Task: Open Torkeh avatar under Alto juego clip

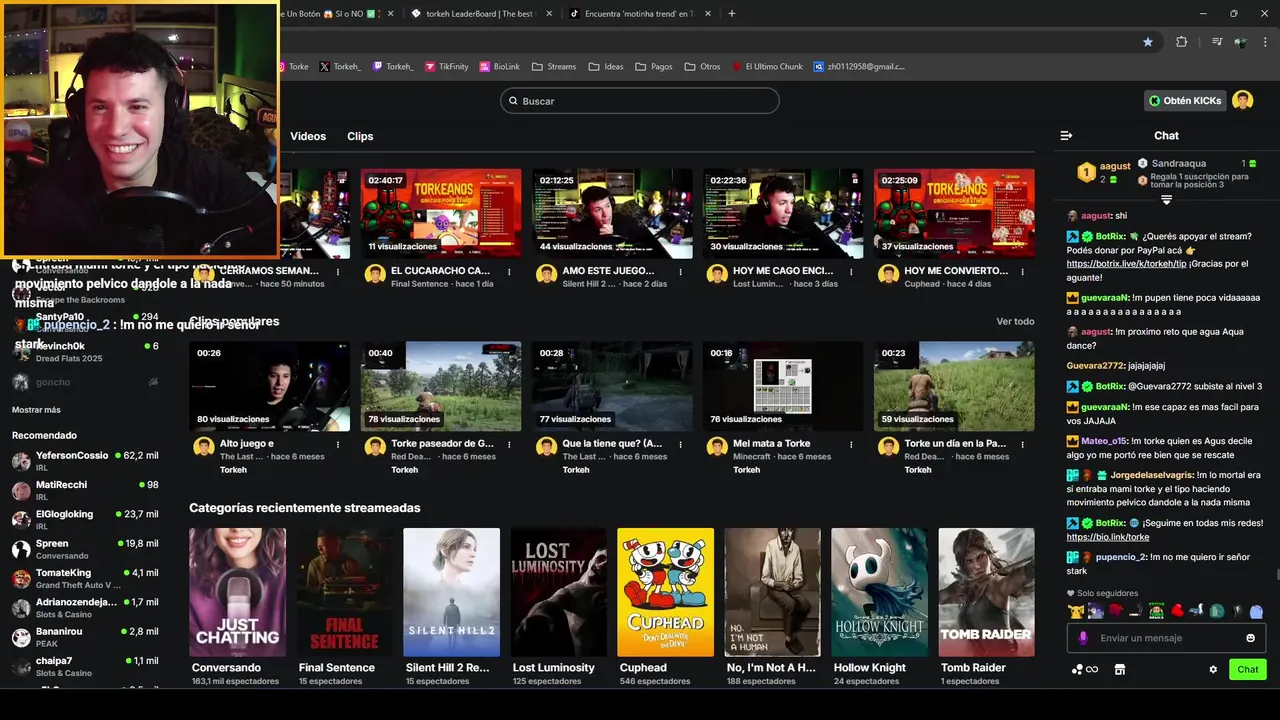Action: [204, 447]
